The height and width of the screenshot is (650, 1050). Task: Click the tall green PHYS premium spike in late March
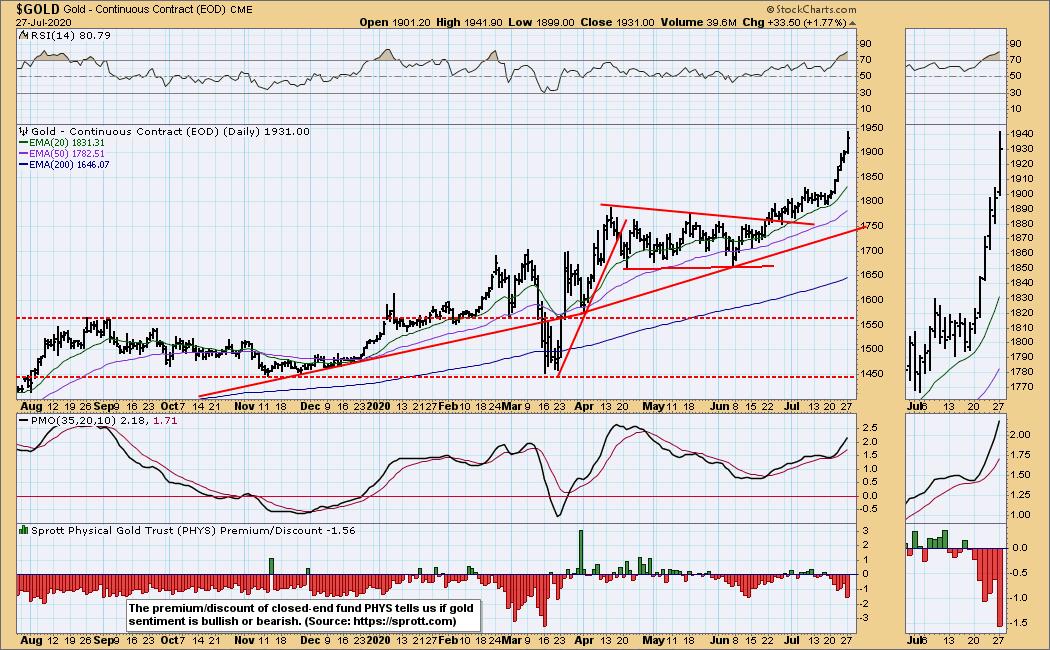click(581, 552)
